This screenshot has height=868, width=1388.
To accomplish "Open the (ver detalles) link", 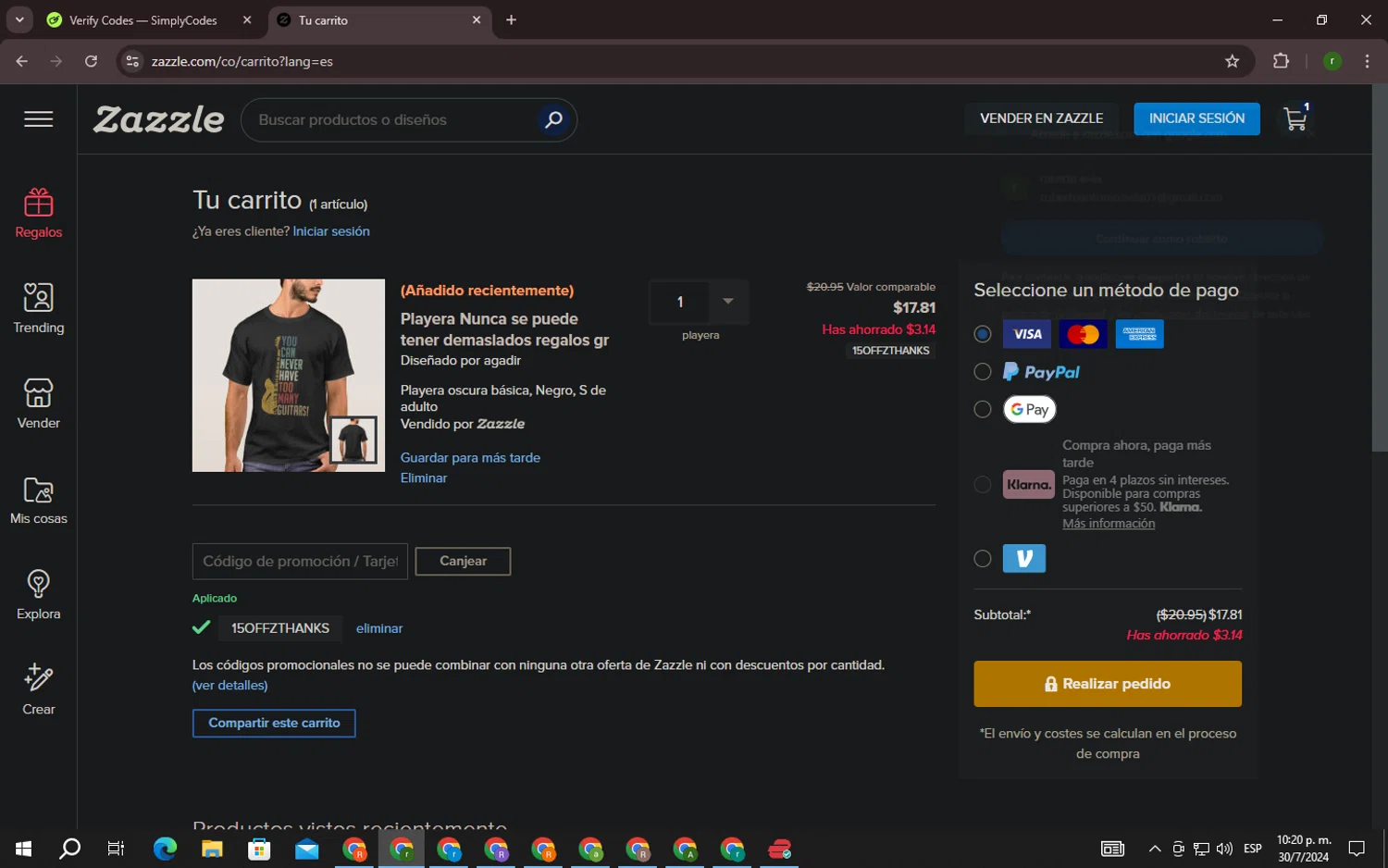I will pos(229,686).
